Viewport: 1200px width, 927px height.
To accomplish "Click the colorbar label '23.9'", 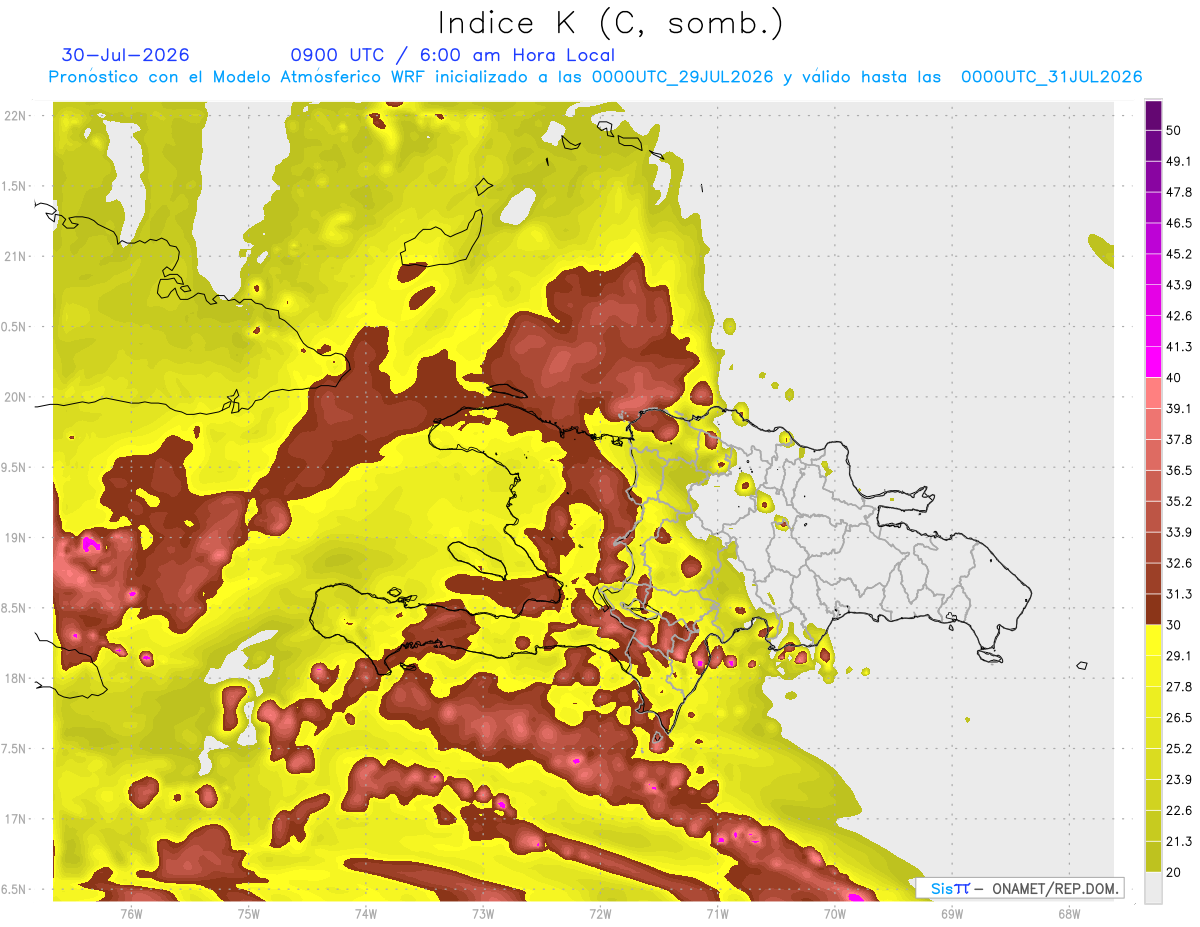I will (1179, 780).
